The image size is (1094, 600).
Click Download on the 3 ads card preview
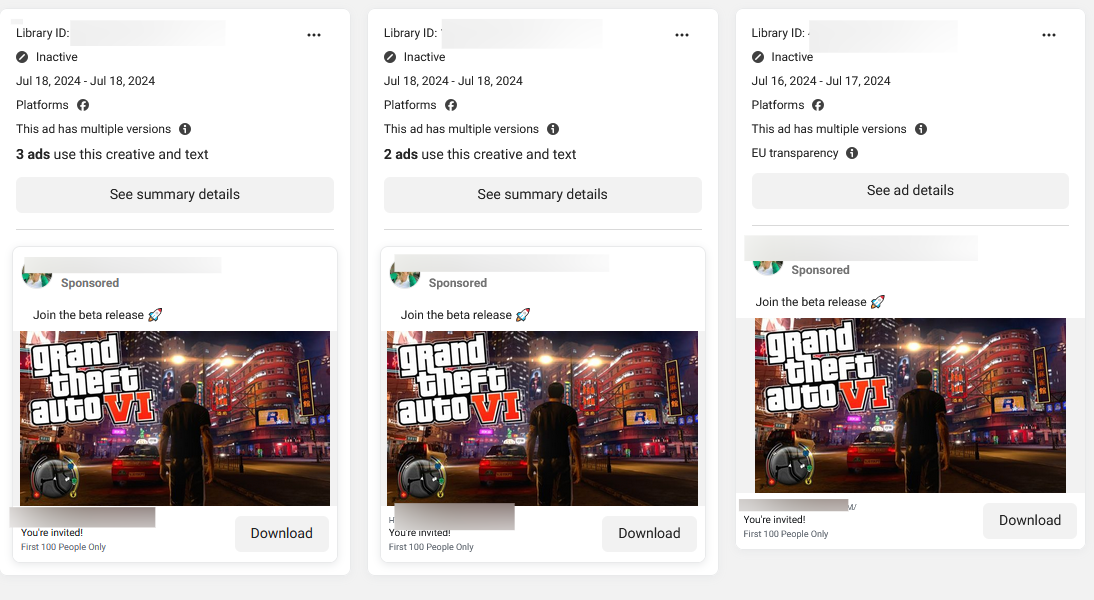click(281, 533)
